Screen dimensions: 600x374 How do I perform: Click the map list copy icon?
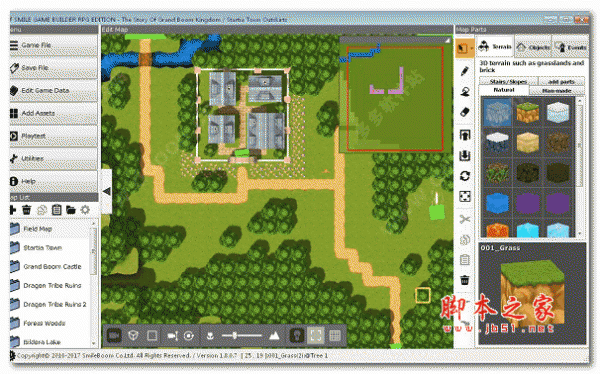coord(41,210)
